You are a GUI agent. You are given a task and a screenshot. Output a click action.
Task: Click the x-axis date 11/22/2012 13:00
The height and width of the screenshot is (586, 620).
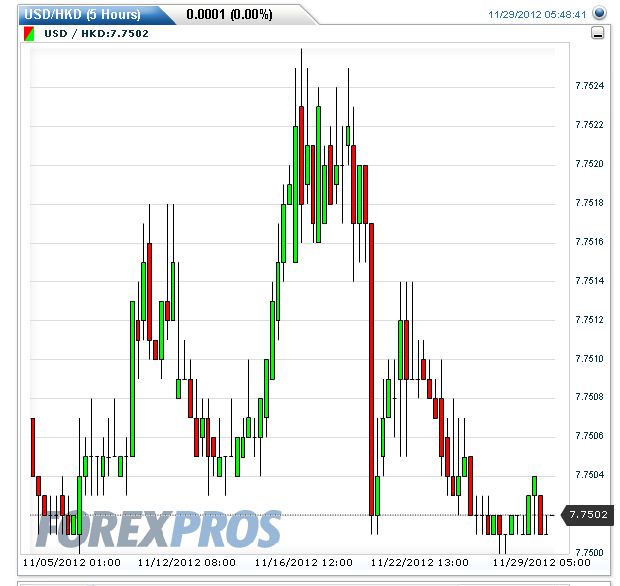coord(420,562)
